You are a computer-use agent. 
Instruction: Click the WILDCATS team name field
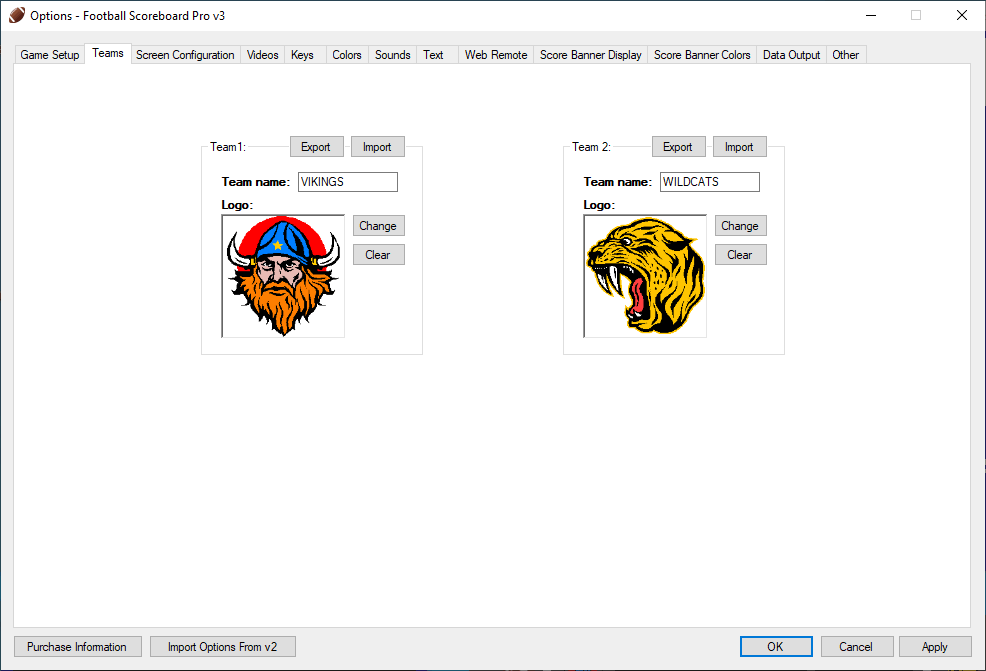[x=709, y=182]
